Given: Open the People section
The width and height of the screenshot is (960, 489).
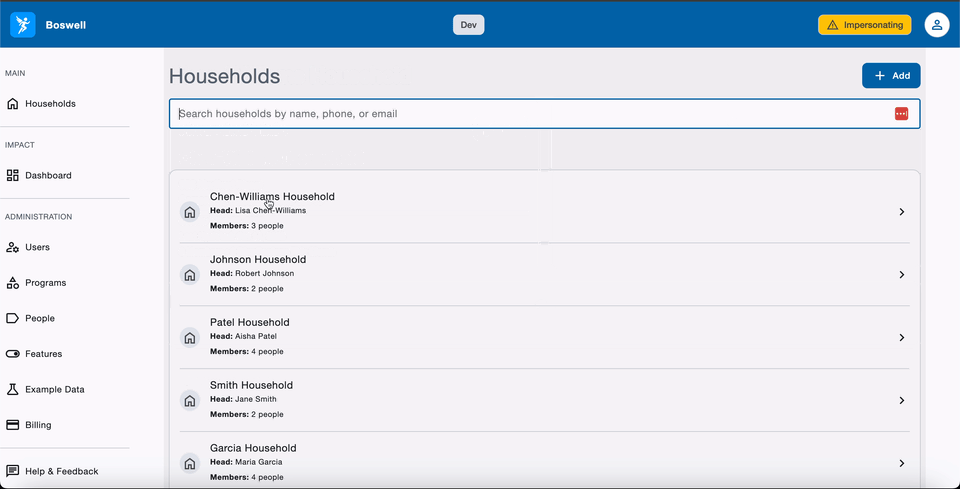Looking at the screenshot, I should click(40, 318).
